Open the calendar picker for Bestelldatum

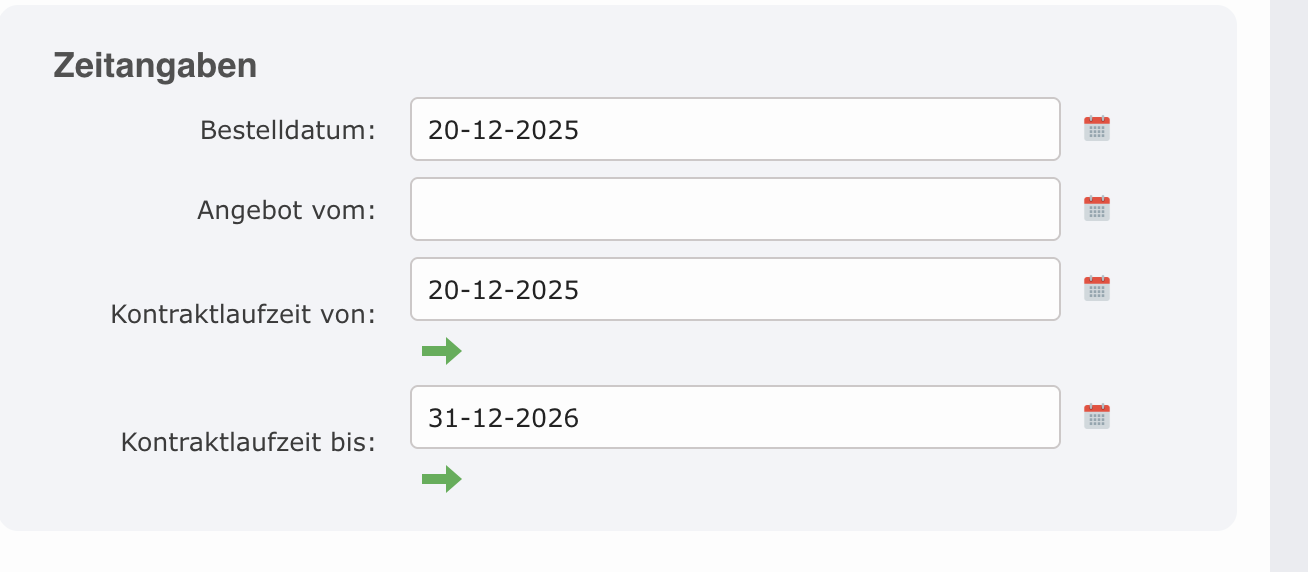coord(1097,129)
